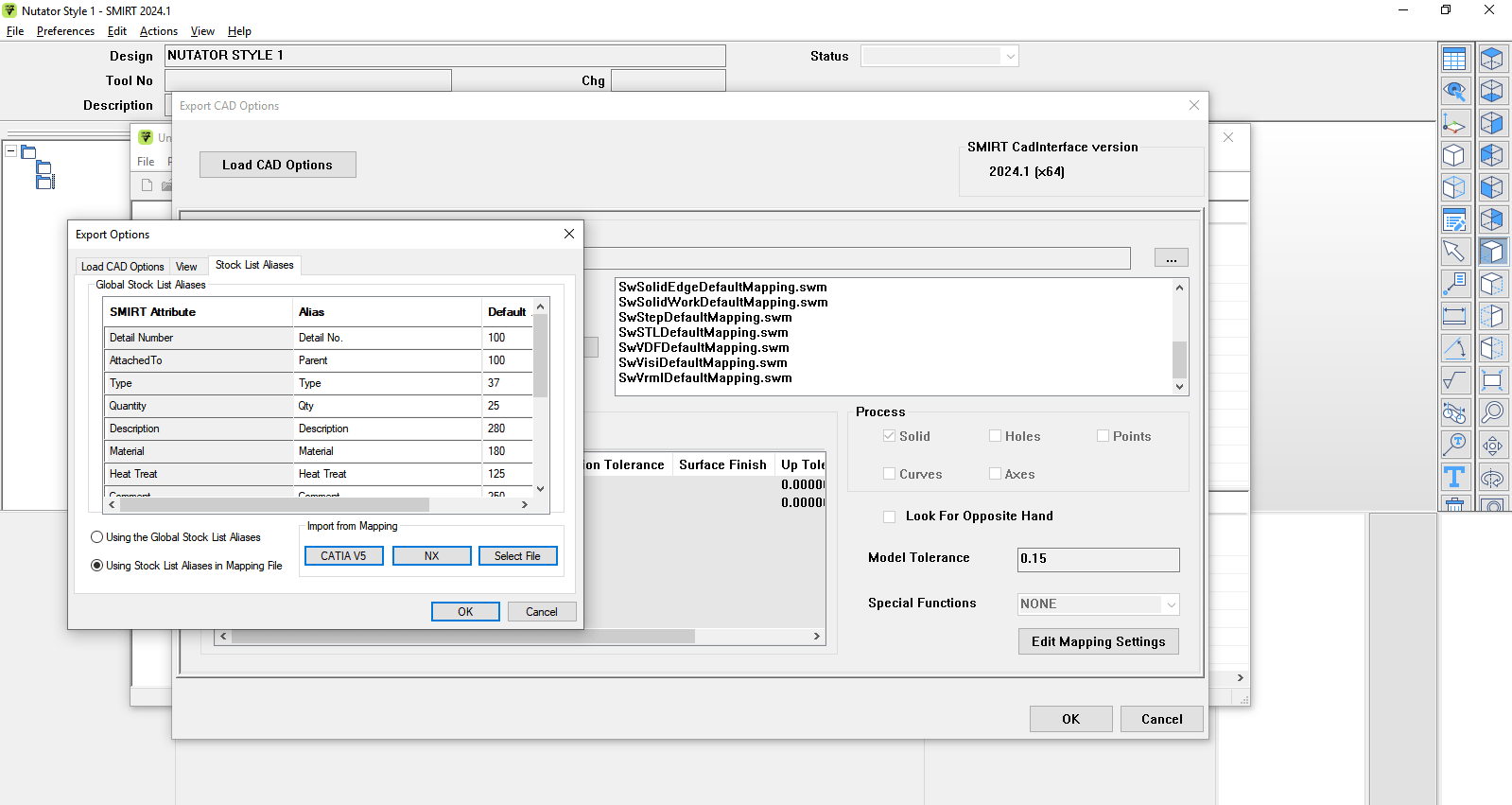The image size is (1512, 805).
Task: Click the coordinate axes icon
Action: [x=1454, y=124]
